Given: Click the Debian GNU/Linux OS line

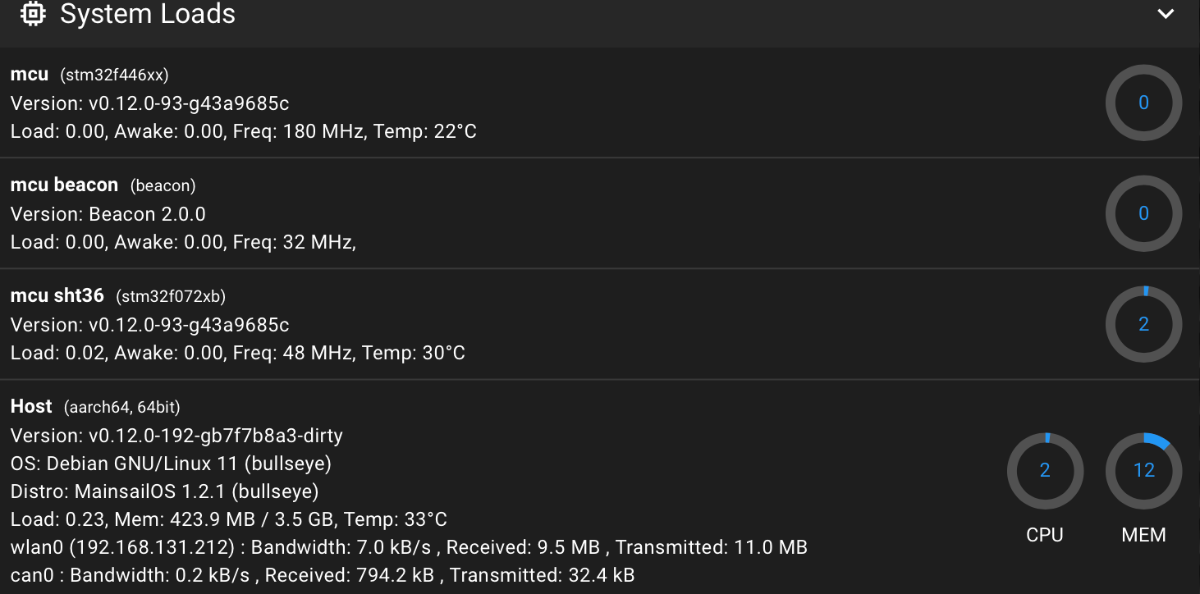Looking at the screenshot, I should pos(171,464).
